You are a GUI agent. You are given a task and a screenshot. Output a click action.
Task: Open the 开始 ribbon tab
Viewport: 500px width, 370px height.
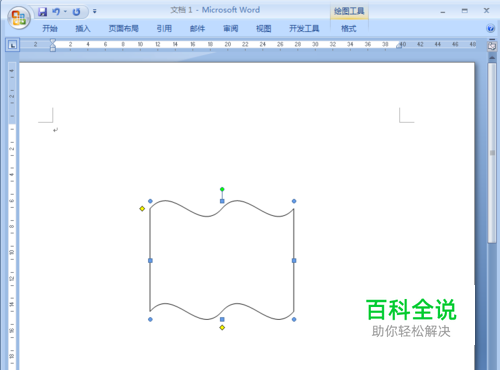pos(50,29)
